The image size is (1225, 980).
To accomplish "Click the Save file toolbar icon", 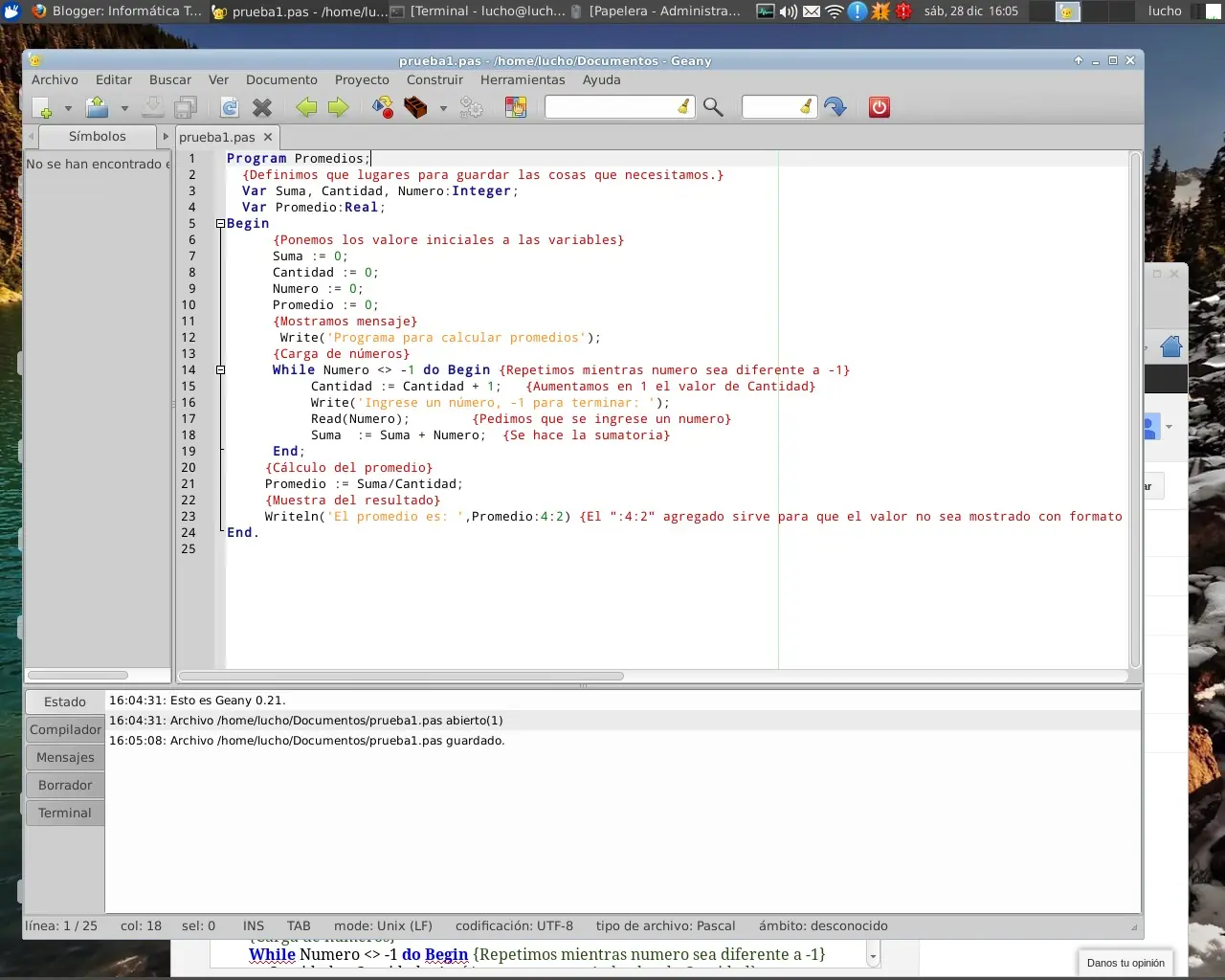I will coord(152,107).
